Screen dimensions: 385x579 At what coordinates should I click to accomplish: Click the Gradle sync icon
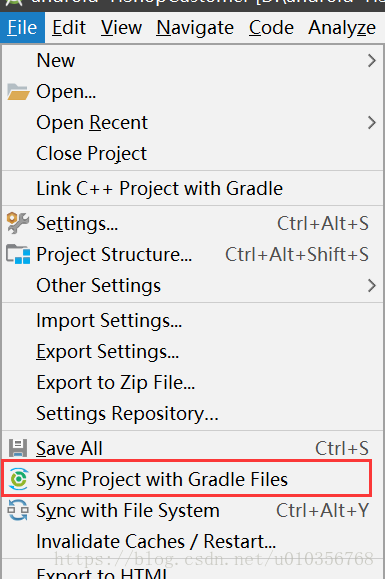tap(18, 479)
